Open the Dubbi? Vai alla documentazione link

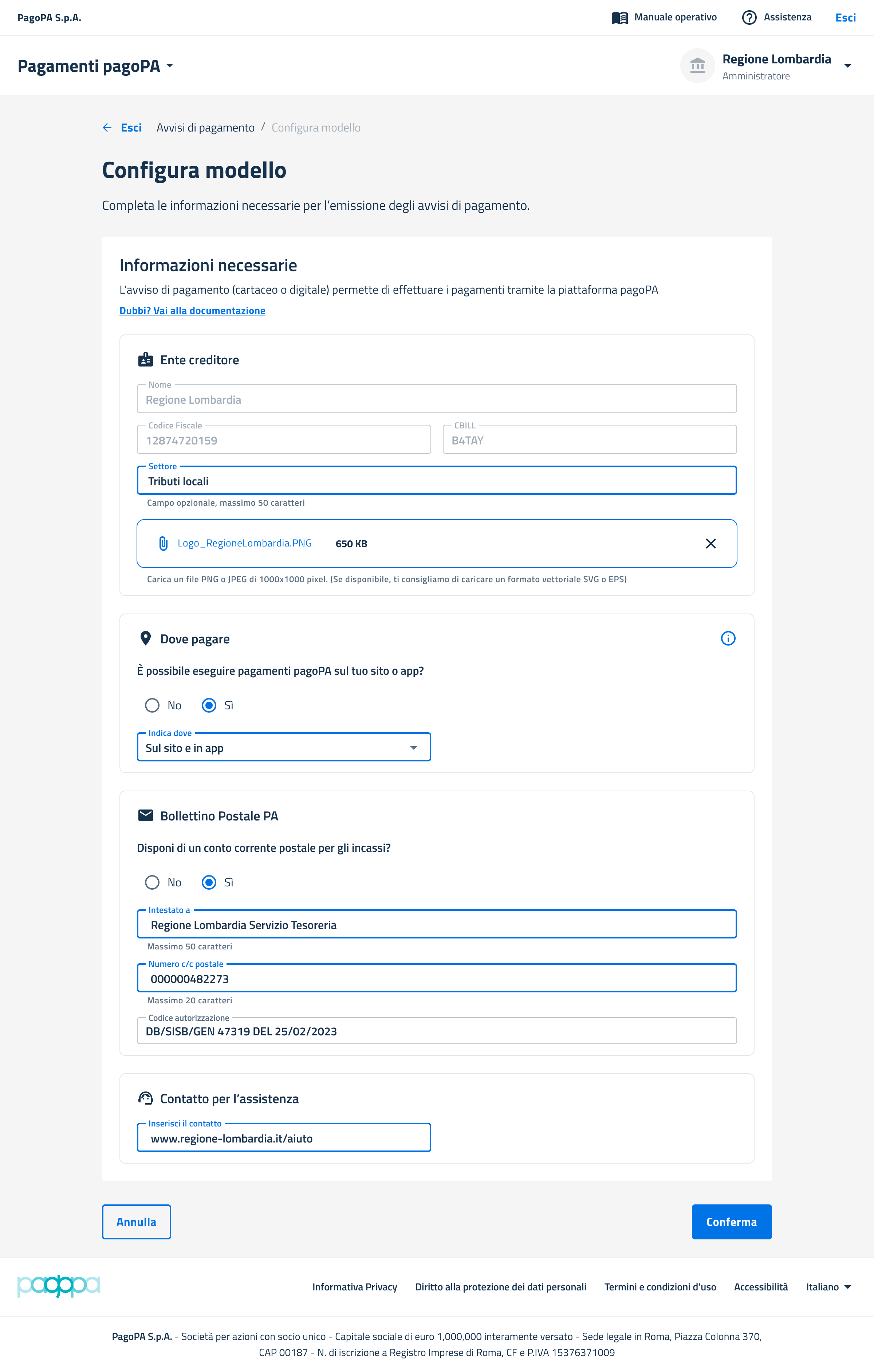(192, 310)
